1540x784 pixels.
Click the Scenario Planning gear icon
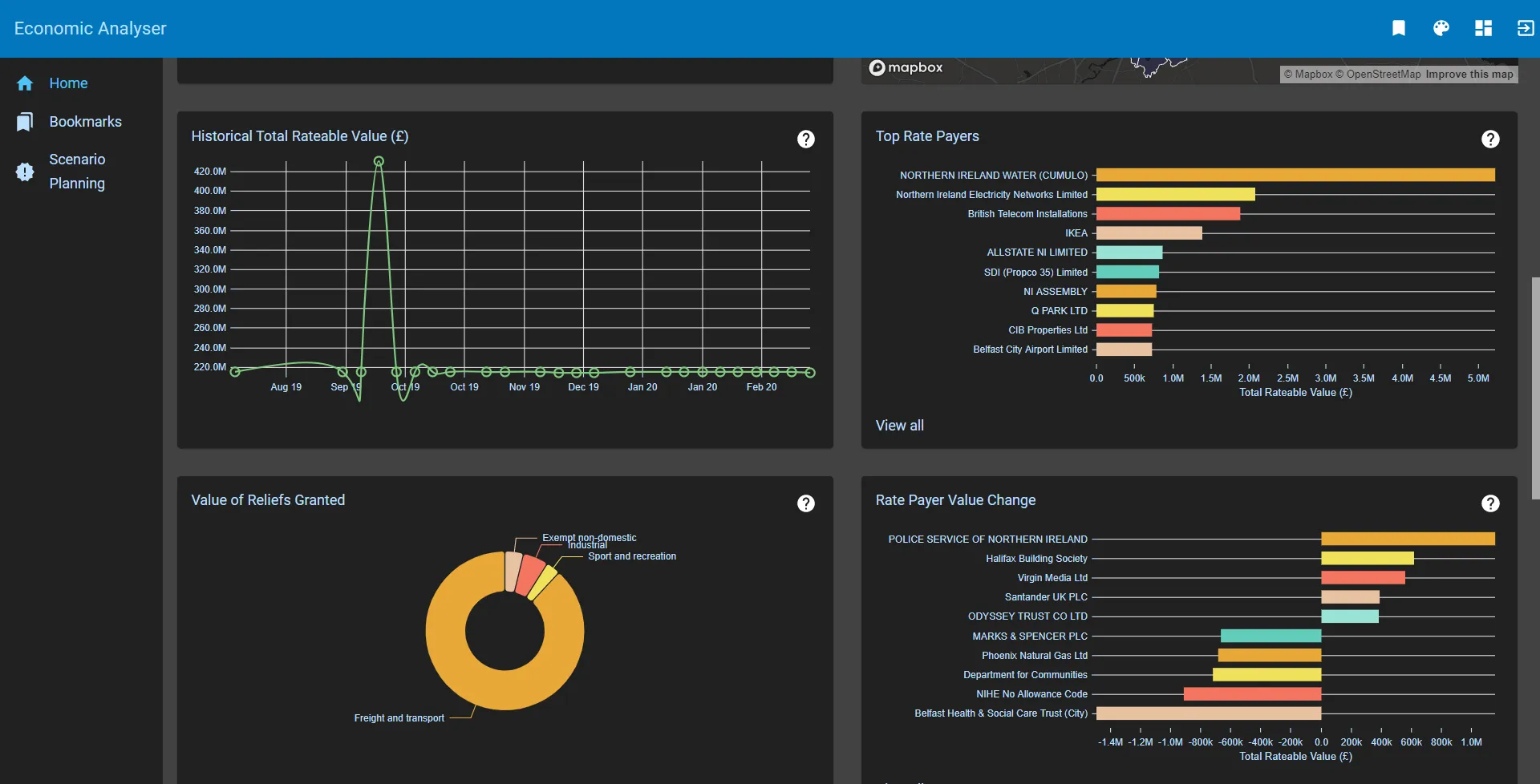tap(25, 172)
